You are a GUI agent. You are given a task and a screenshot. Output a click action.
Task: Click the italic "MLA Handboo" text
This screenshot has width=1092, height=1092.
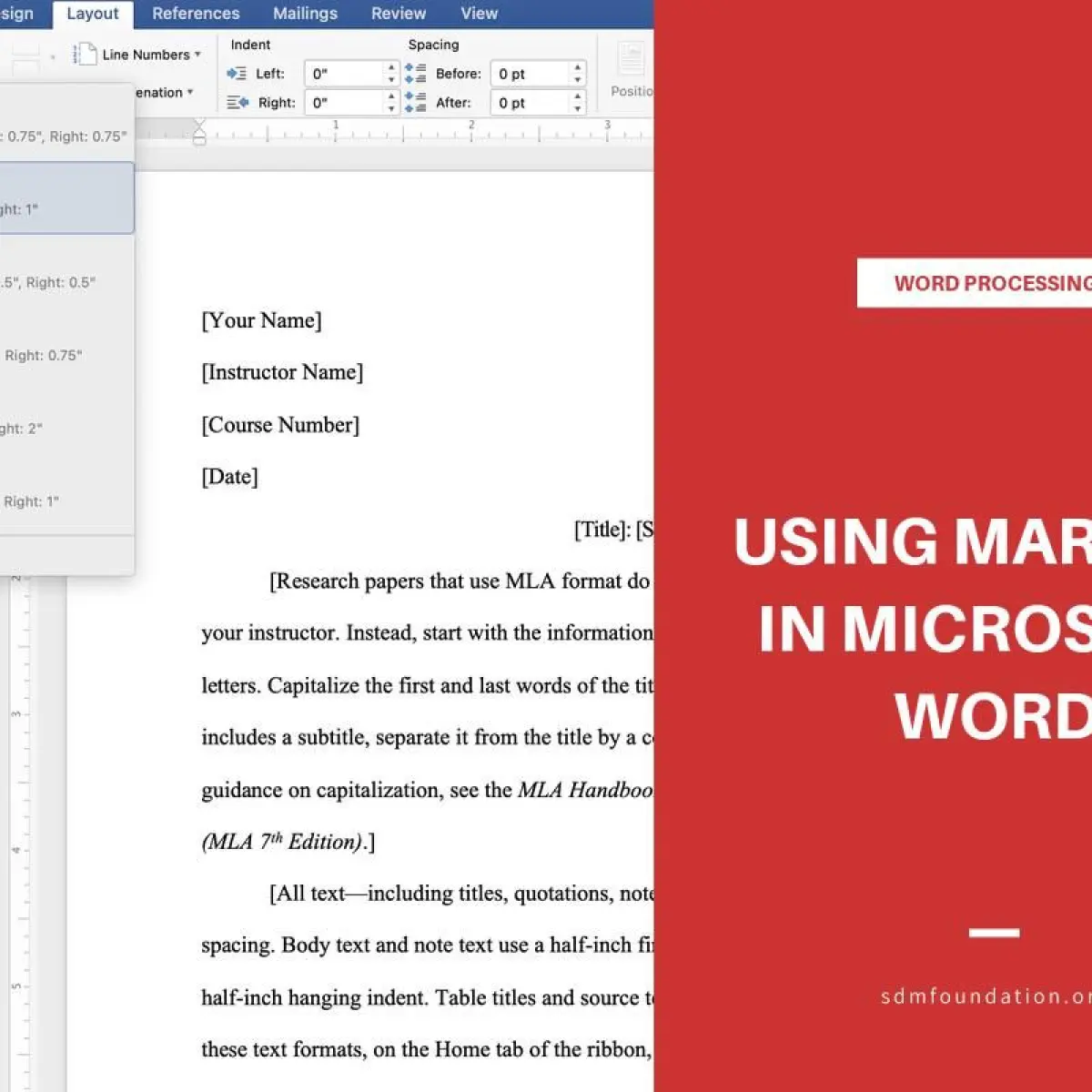pos(585,790)
